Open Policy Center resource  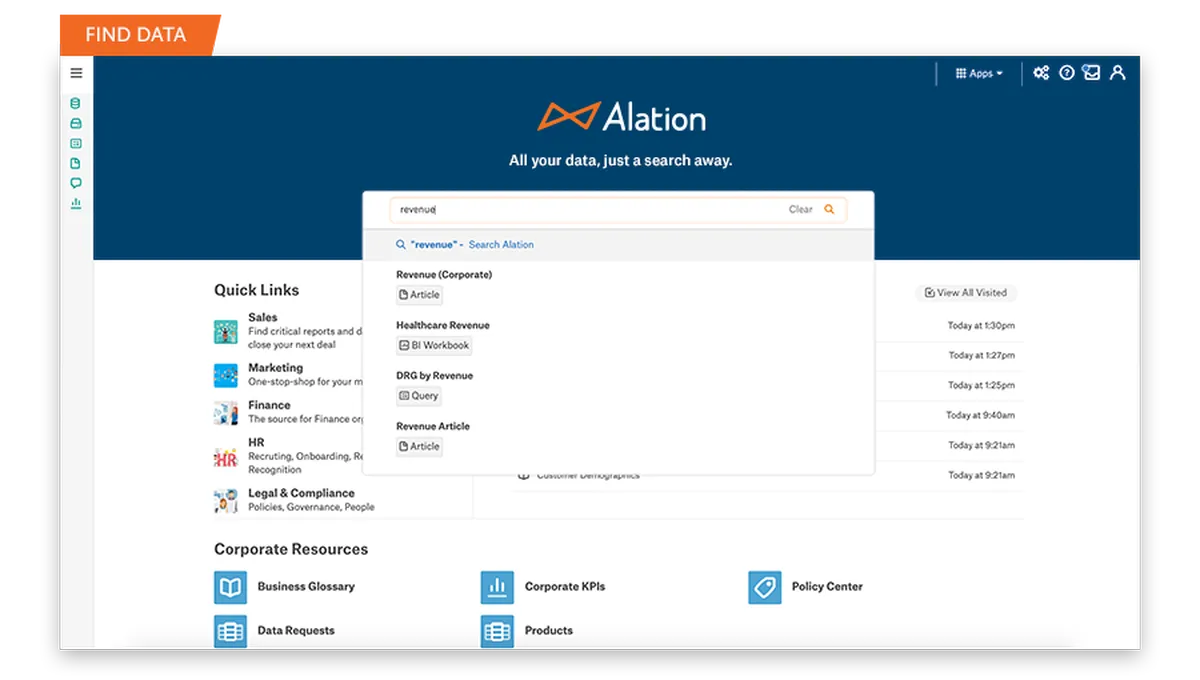pos(827,587)
